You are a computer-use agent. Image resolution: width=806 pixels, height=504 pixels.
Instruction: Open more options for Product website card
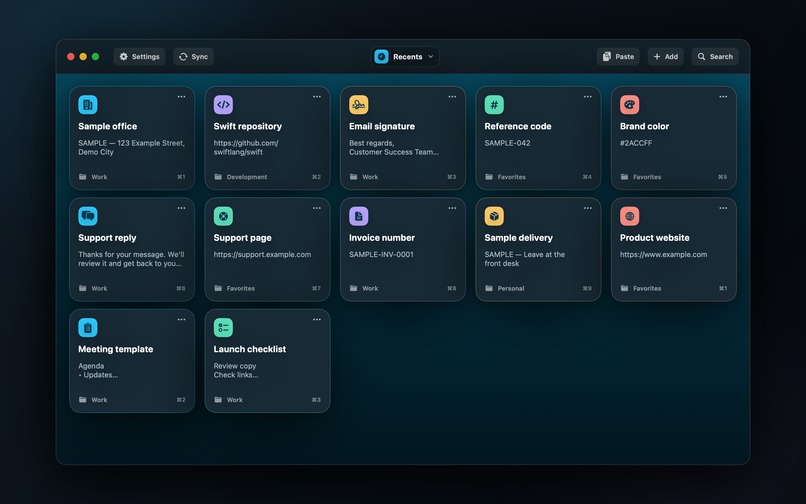point(723,208)
